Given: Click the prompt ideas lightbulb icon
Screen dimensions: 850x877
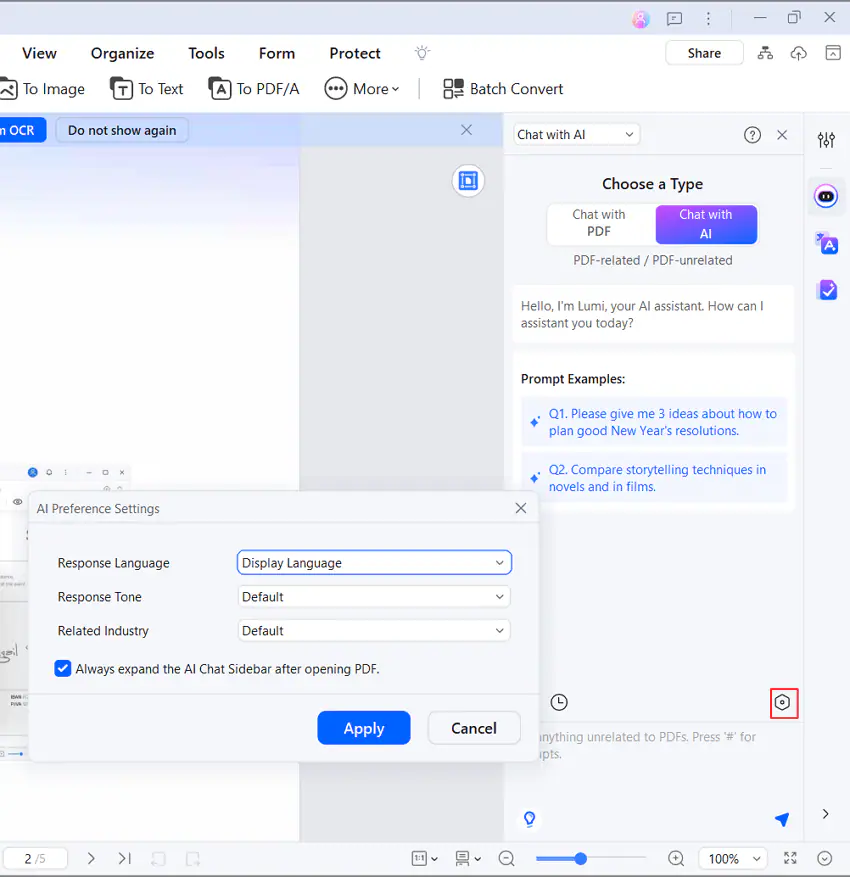Looking at the screenshot, I should 529,819.
